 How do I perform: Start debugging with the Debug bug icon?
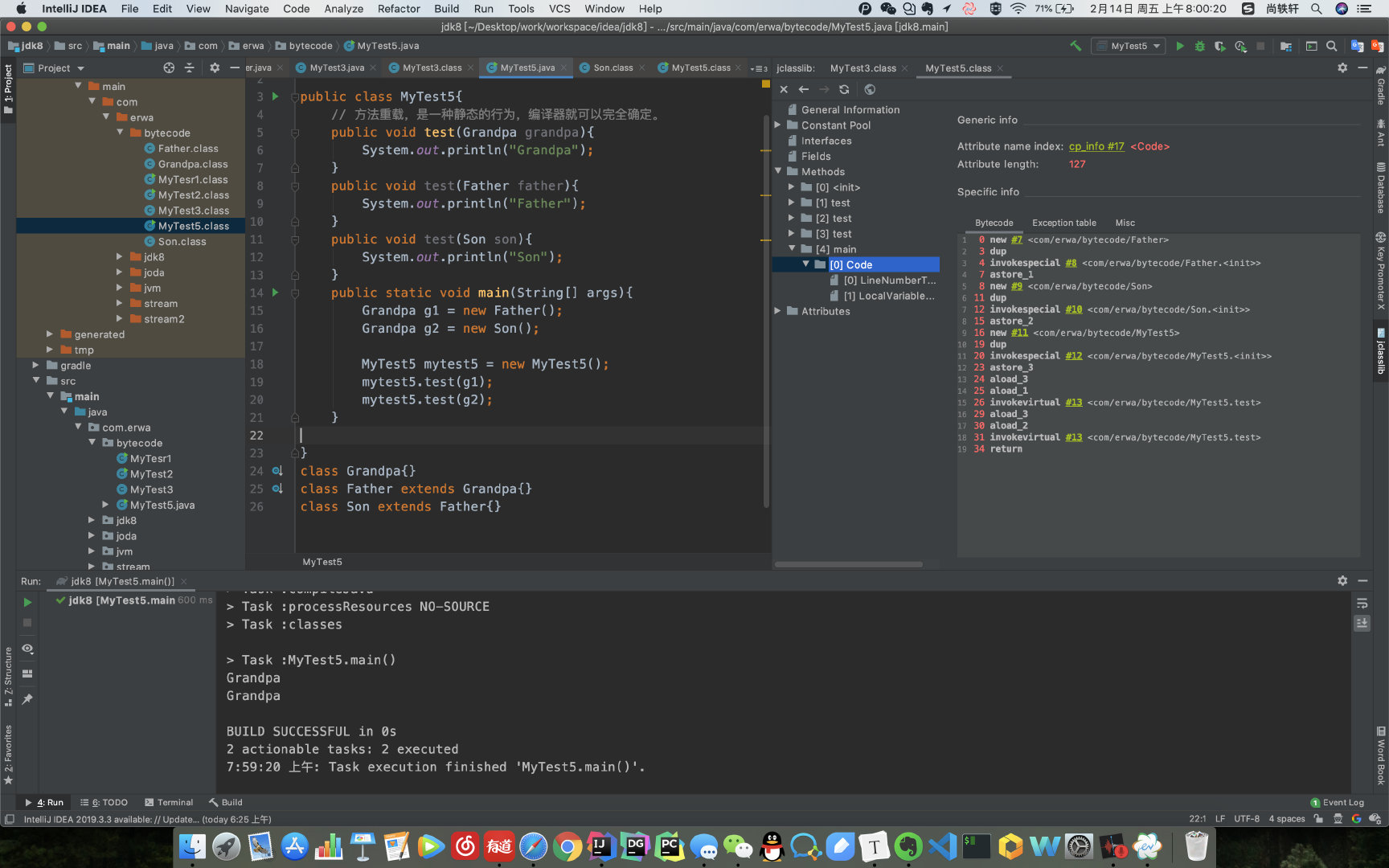tap(1199, 46)
